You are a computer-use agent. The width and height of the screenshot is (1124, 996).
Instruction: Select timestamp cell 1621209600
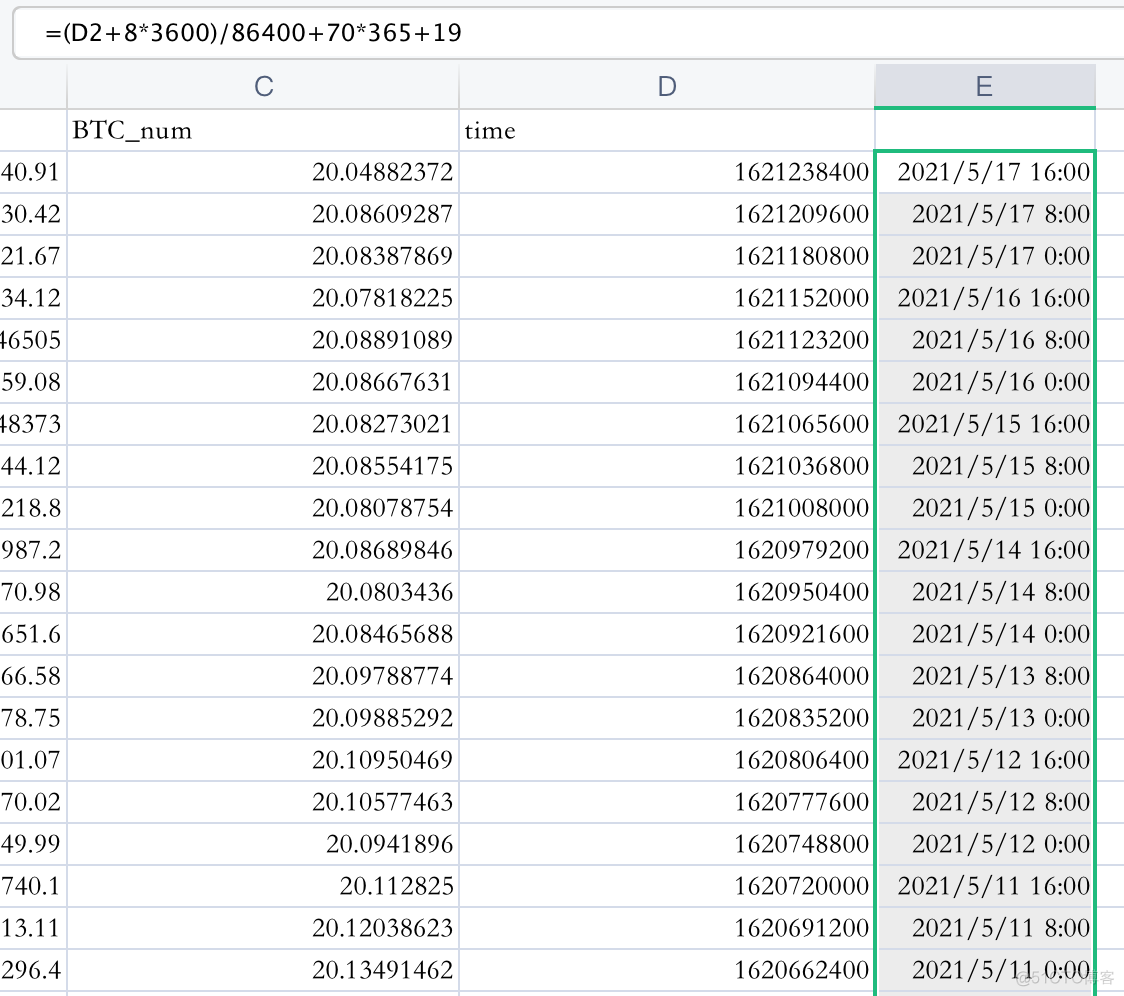667,214
